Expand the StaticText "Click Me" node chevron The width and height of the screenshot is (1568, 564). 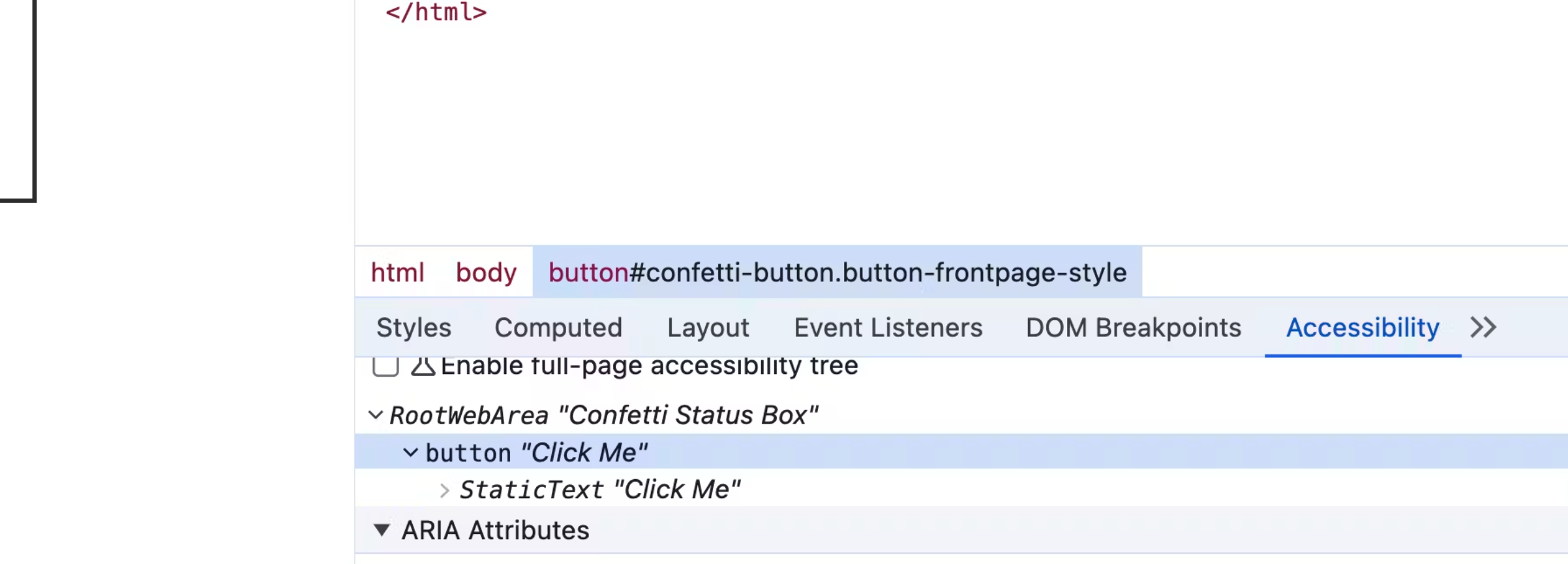tap(444, 490)
